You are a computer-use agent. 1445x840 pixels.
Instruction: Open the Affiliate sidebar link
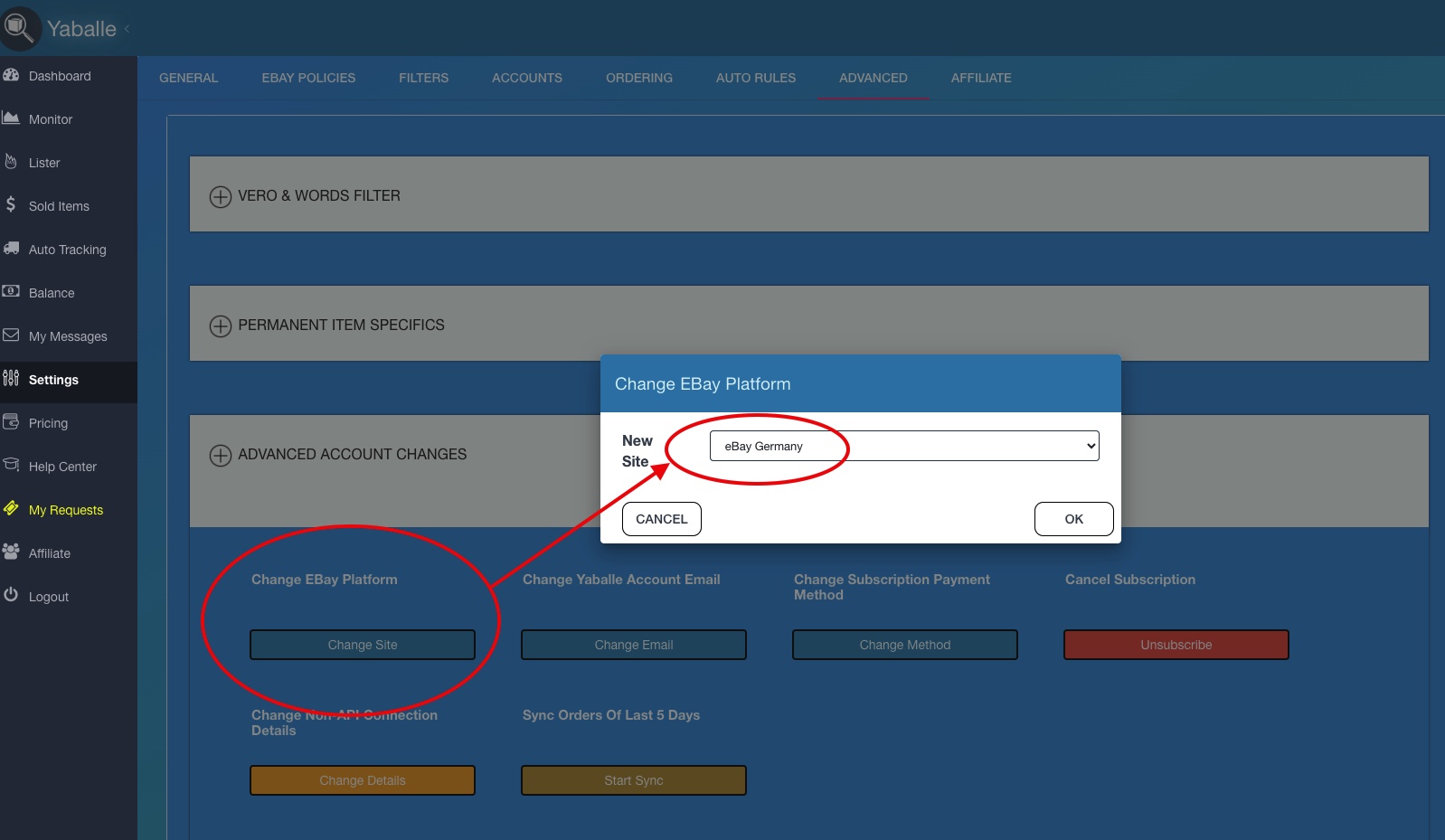tap(50, 553)
